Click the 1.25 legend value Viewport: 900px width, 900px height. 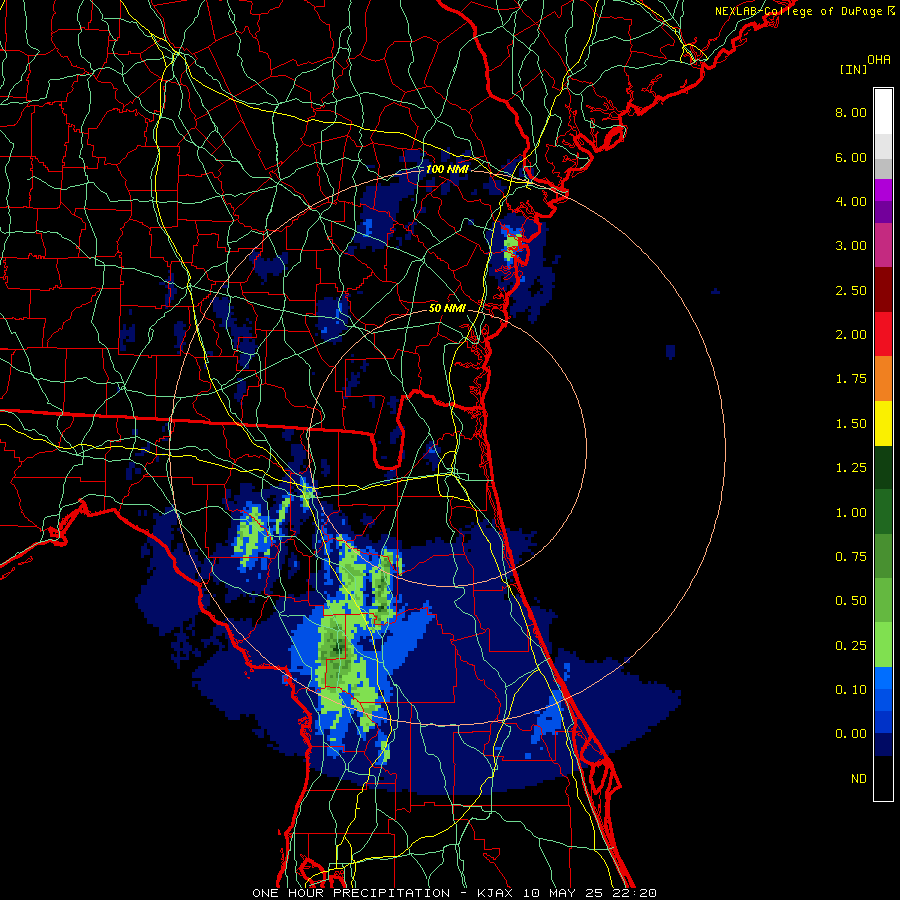click(851, 468)
